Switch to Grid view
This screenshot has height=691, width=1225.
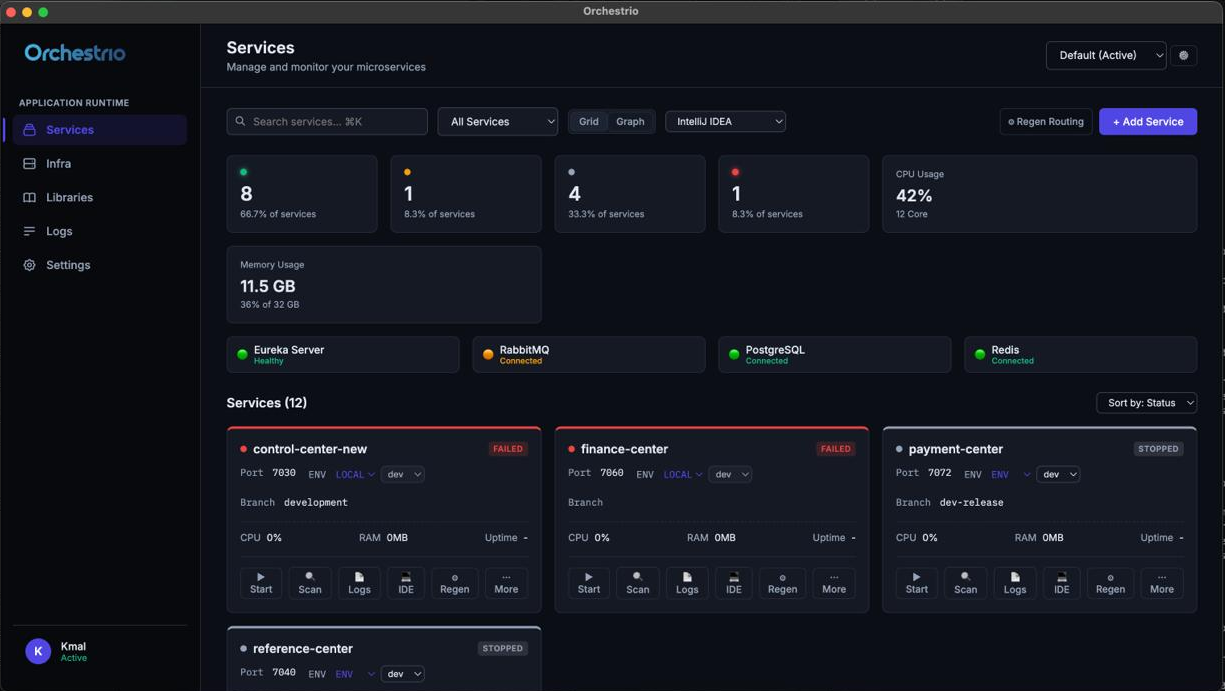click(x=589, y=121)
